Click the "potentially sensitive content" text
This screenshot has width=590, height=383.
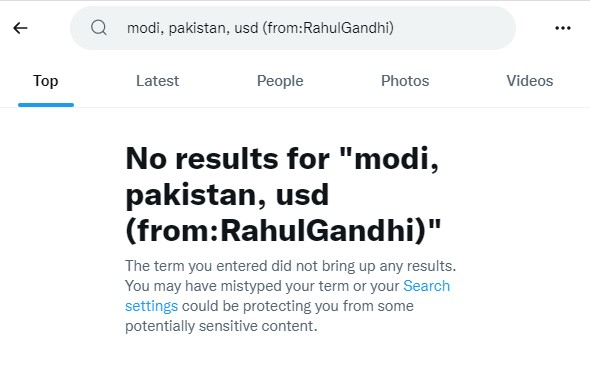(x=220, y=326)
